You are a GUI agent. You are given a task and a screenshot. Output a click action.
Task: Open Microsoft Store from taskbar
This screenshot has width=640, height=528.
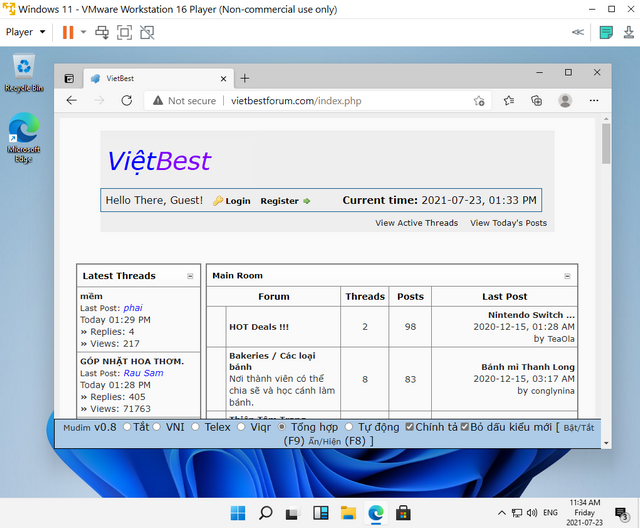(x=403, y=513)
